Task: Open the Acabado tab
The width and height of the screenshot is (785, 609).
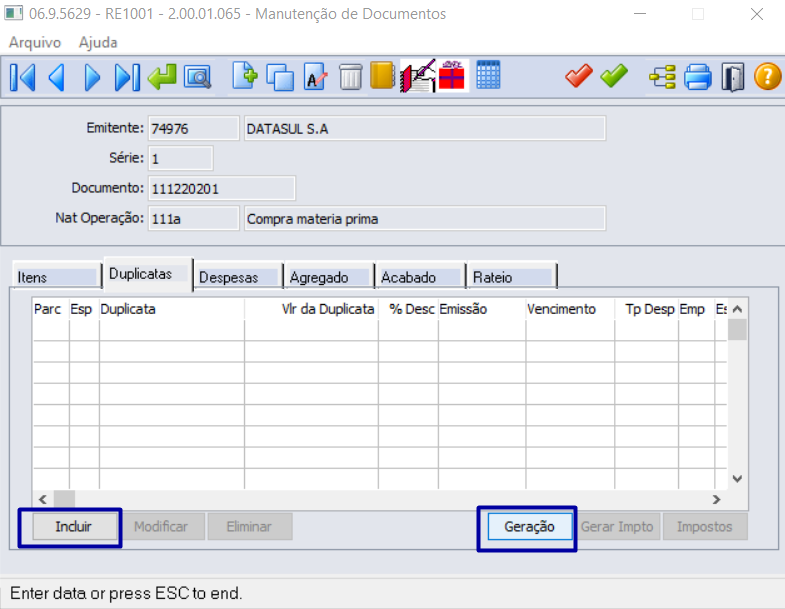Action: [x=420, y=277]
